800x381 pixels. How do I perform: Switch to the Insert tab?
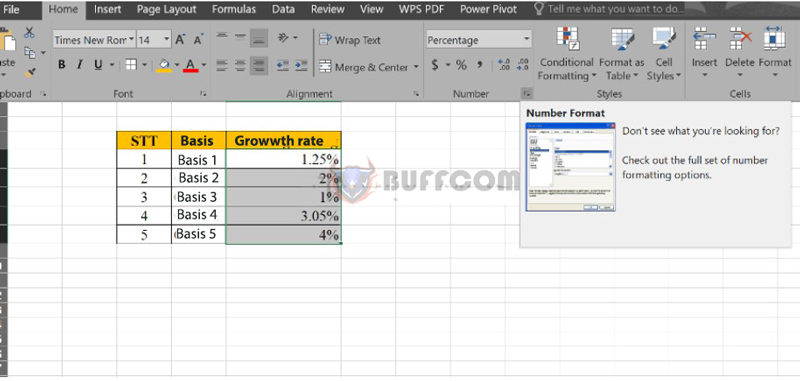[108, 9]
